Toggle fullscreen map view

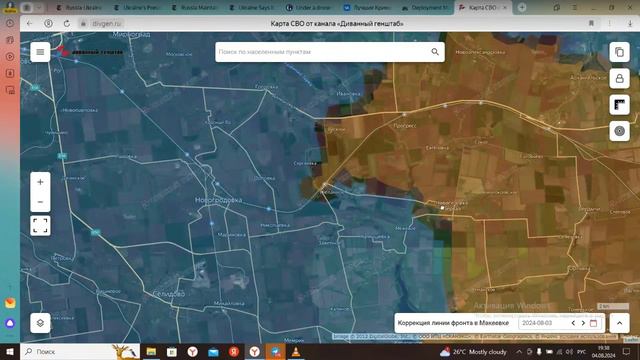[40, 226]
